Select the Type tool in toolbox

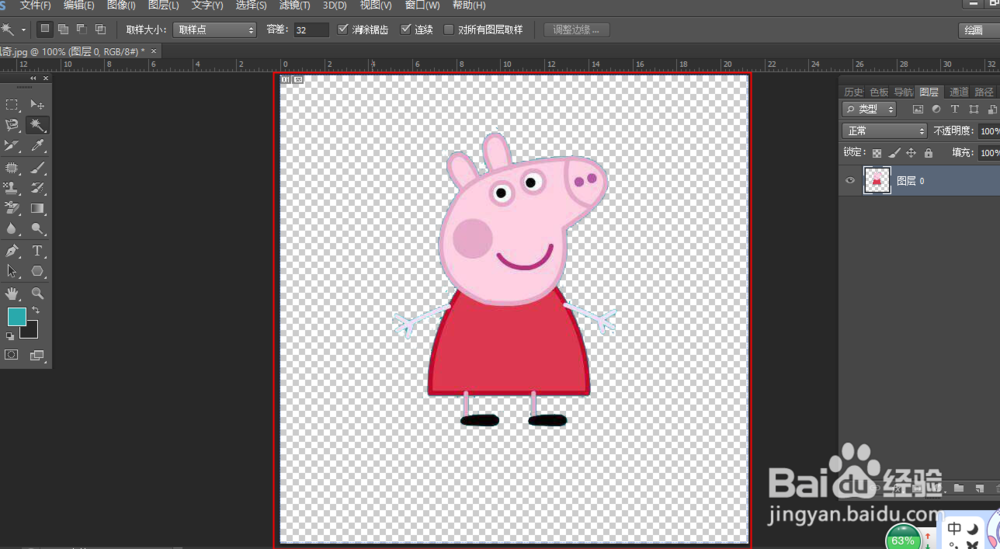tap(37, 251)
